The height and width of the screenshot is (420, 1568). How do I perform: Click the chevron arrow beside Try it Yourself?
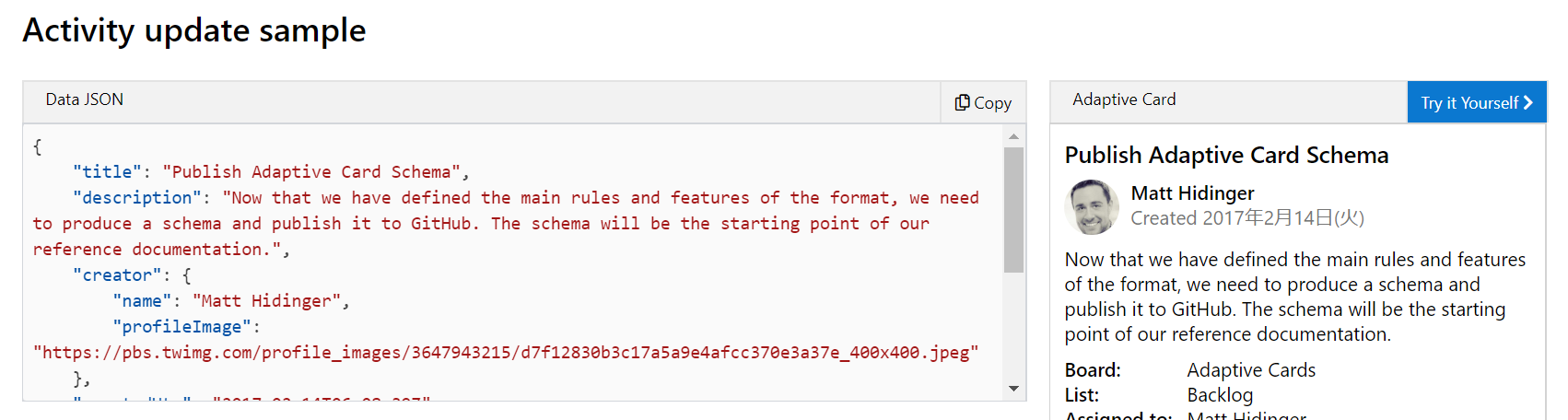(x=1527, y=102)
